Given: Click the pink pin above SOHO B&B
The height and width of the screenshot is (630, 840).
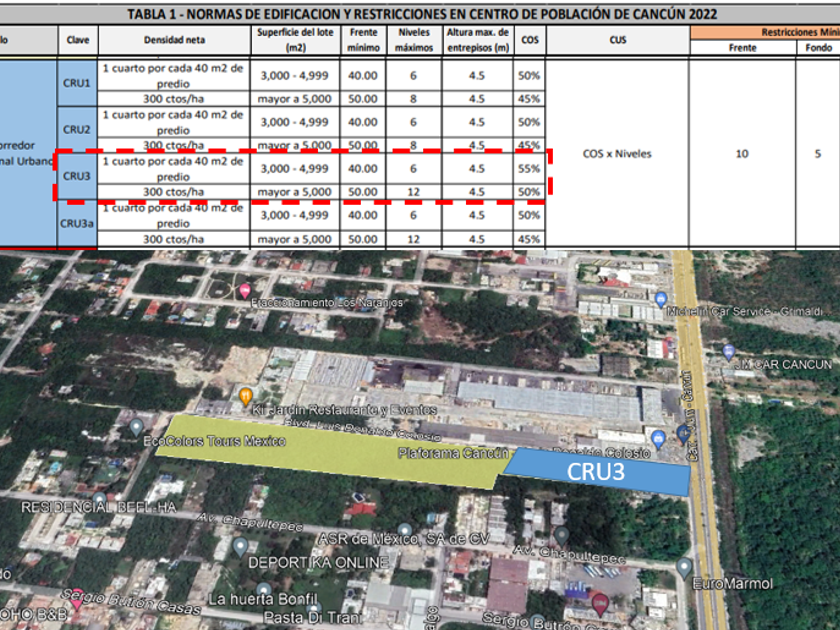Looking at the screenshot, I should point(77,601).
